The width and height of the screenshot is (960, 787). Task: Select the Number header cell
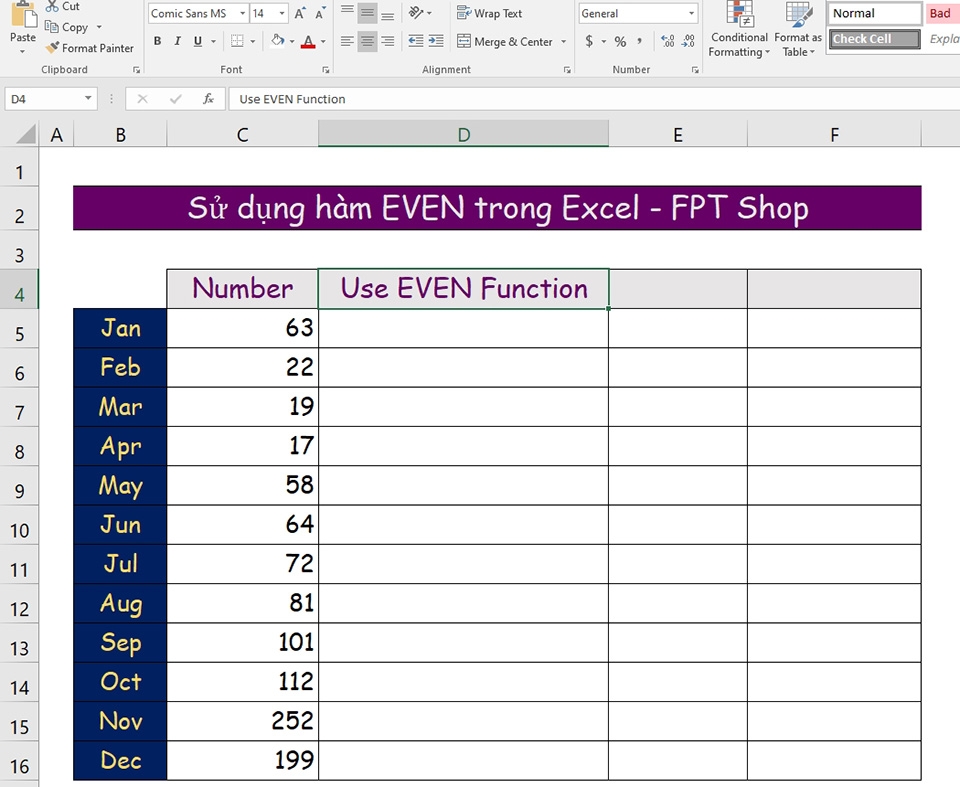point(242,288)
